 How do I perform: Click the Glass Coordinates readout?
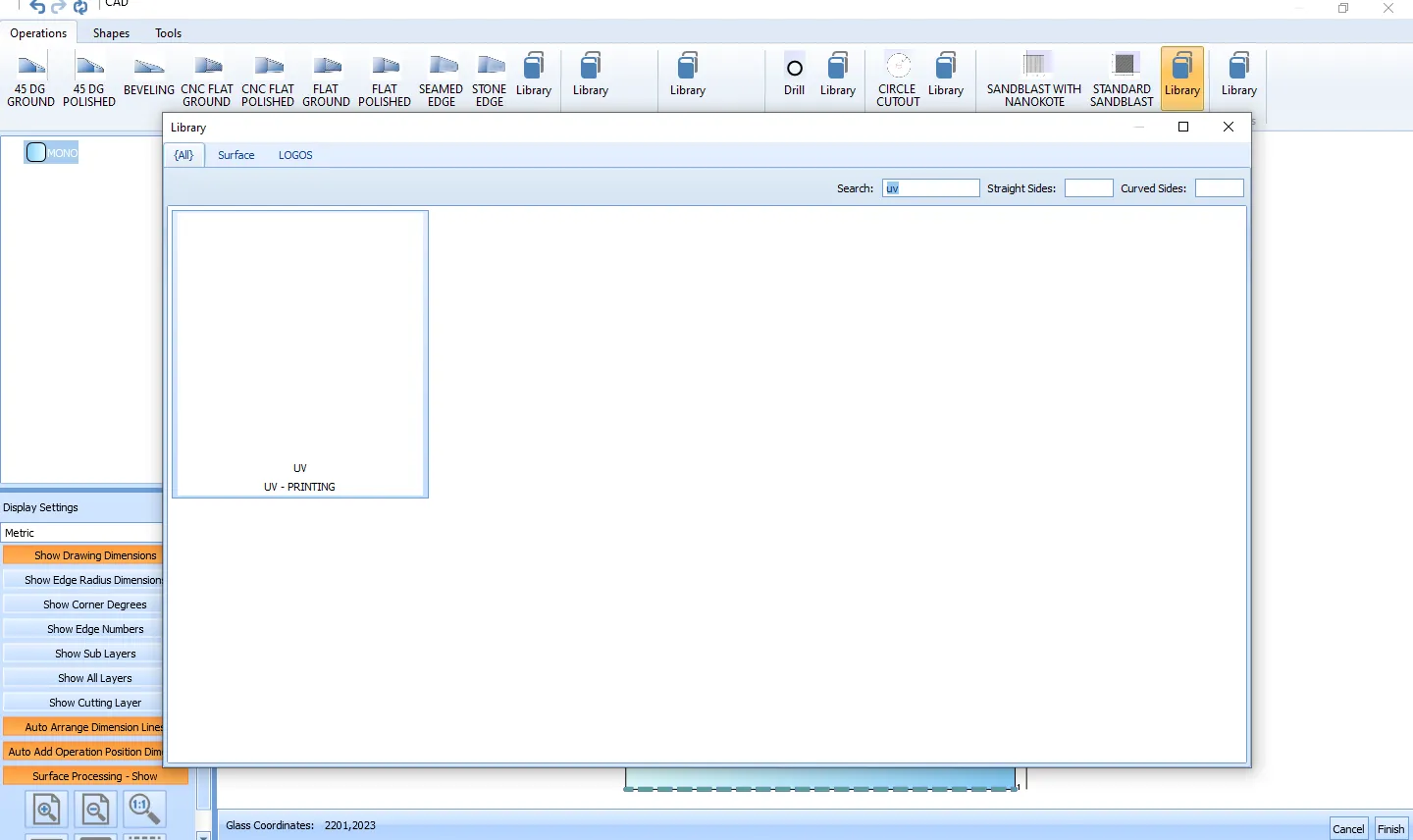[301, 825]
